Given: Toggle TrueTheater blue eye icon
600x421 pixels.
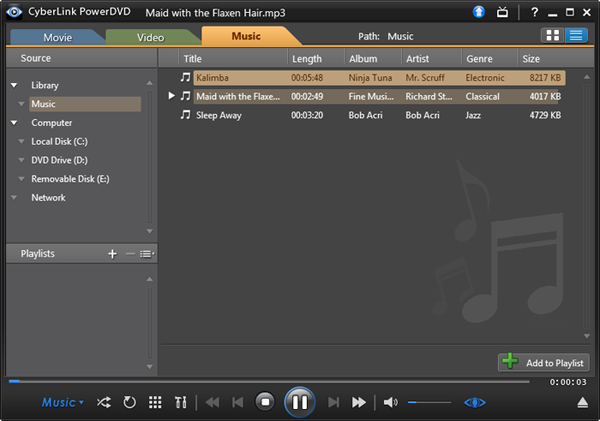Looking at the screenshot, I should [475, 402].
